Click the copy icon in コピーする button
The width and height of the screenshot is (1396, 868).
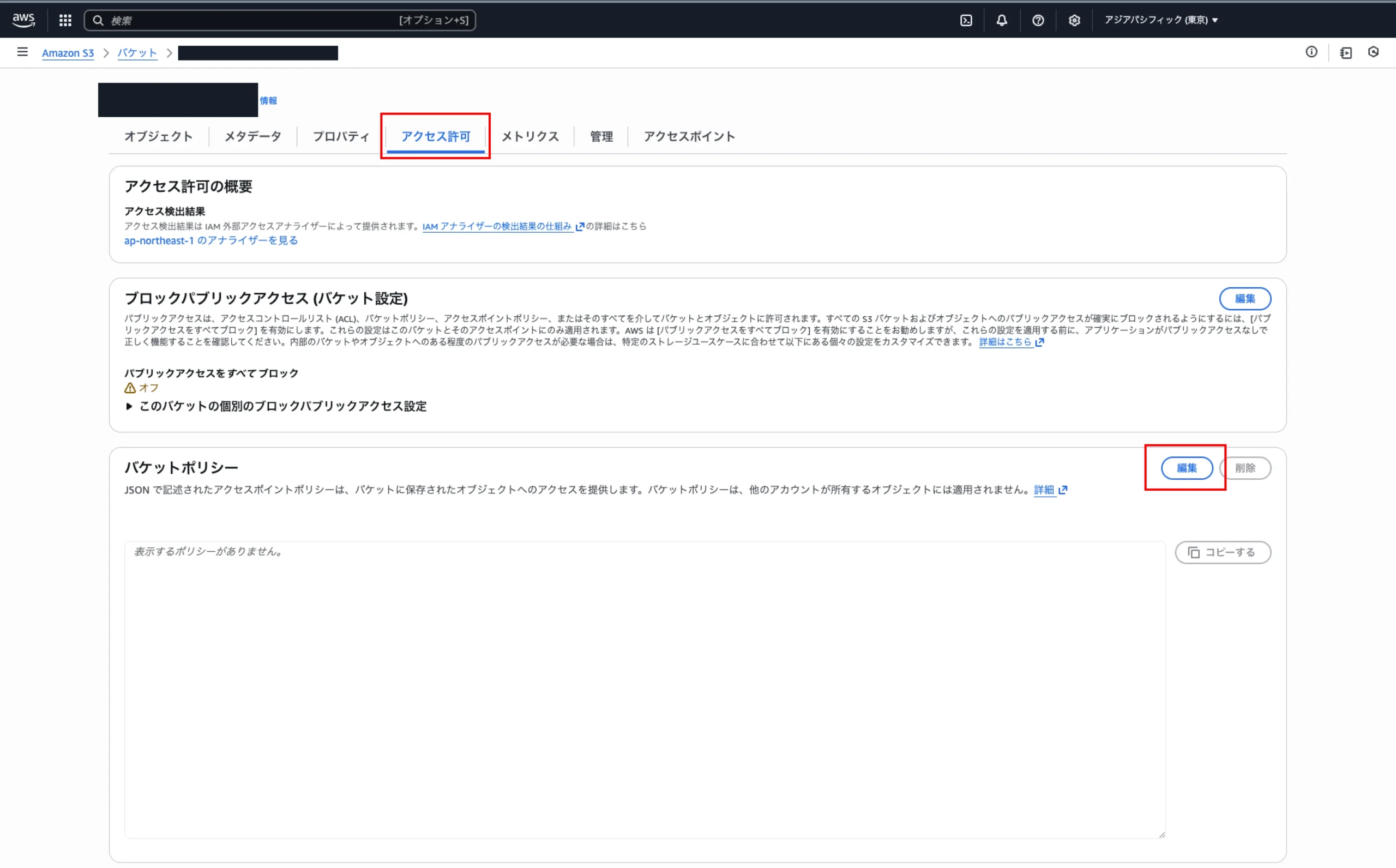(x=1194, y=552)
